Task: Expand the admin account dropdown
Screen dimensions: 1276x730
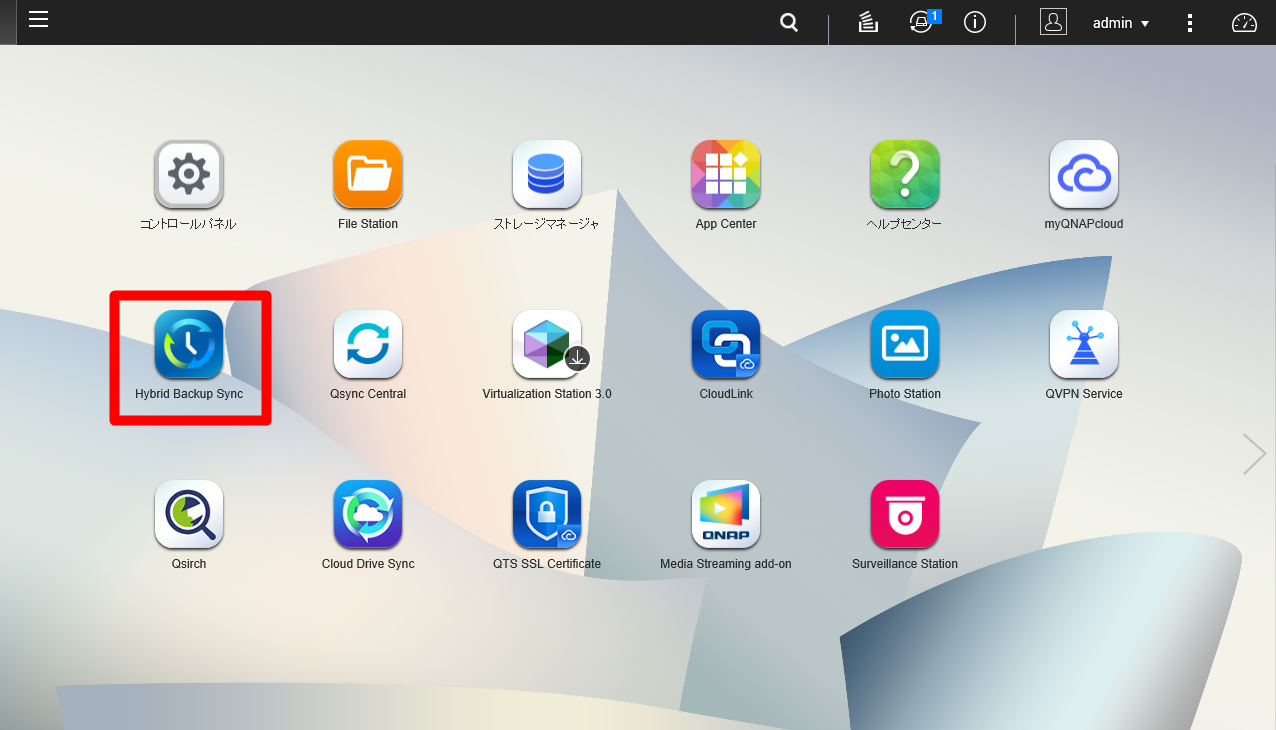Action: click(x=1121, y=23)
